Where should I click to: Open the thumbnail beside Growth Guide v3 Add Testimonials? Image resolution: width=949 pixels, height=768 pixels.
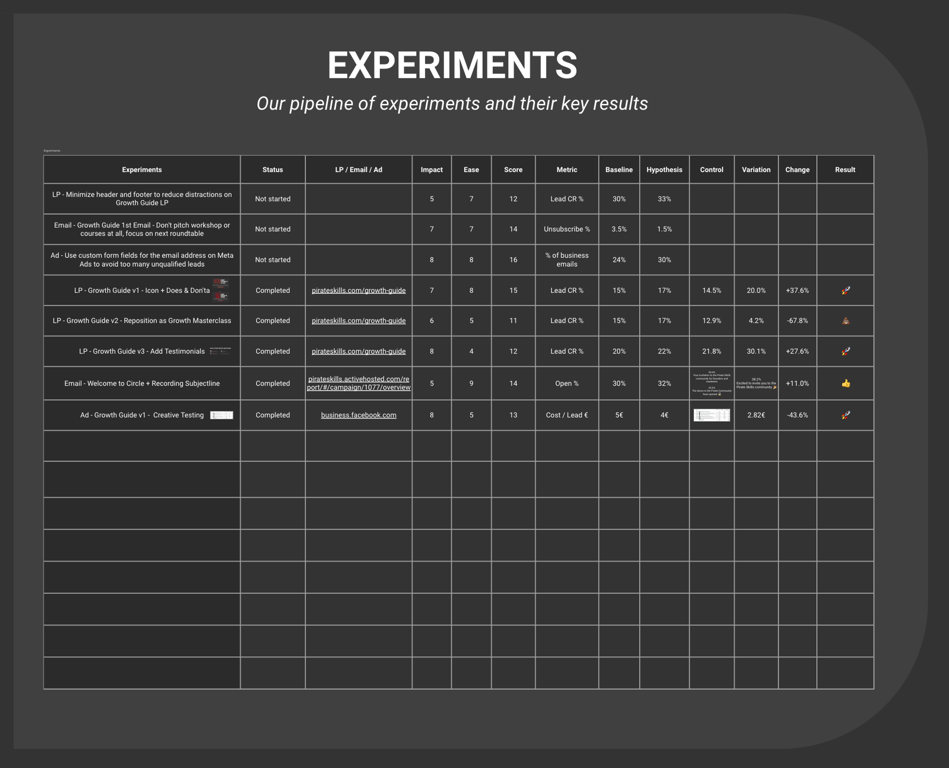220,350
